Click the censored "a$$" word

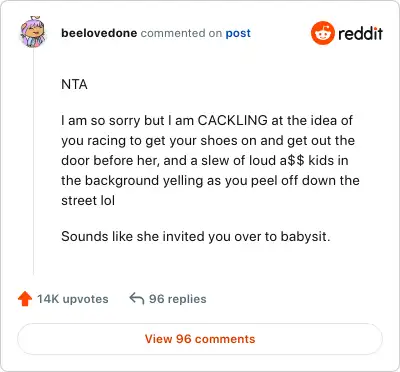pos(292,160)
